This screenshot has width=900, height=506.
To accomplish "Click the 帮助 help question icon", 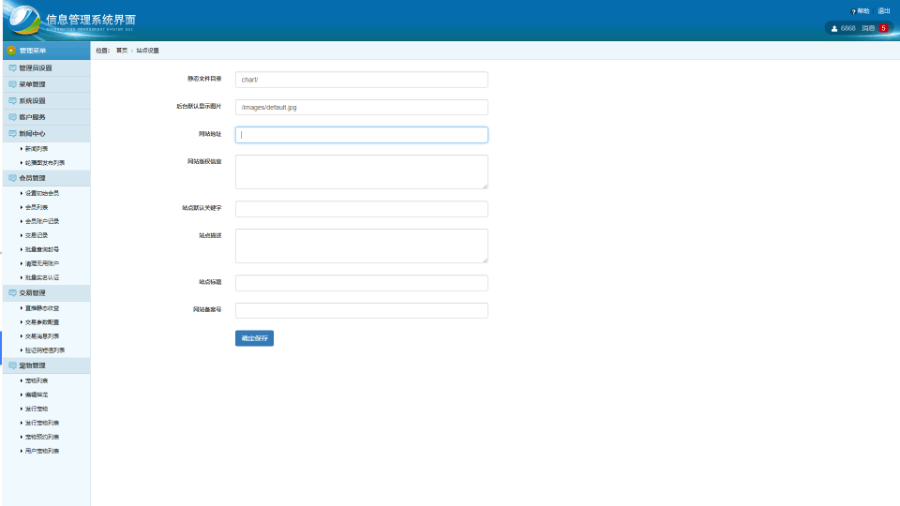I will [853, 11].
